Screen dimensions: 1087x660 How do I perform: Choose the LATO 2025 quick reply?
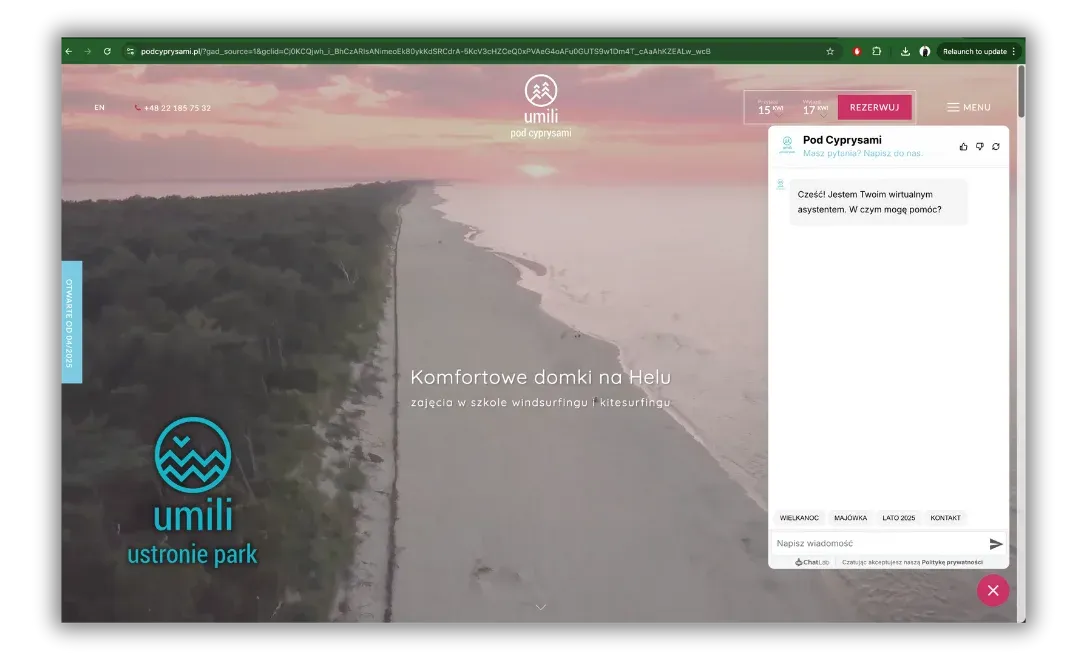[898, 518]
